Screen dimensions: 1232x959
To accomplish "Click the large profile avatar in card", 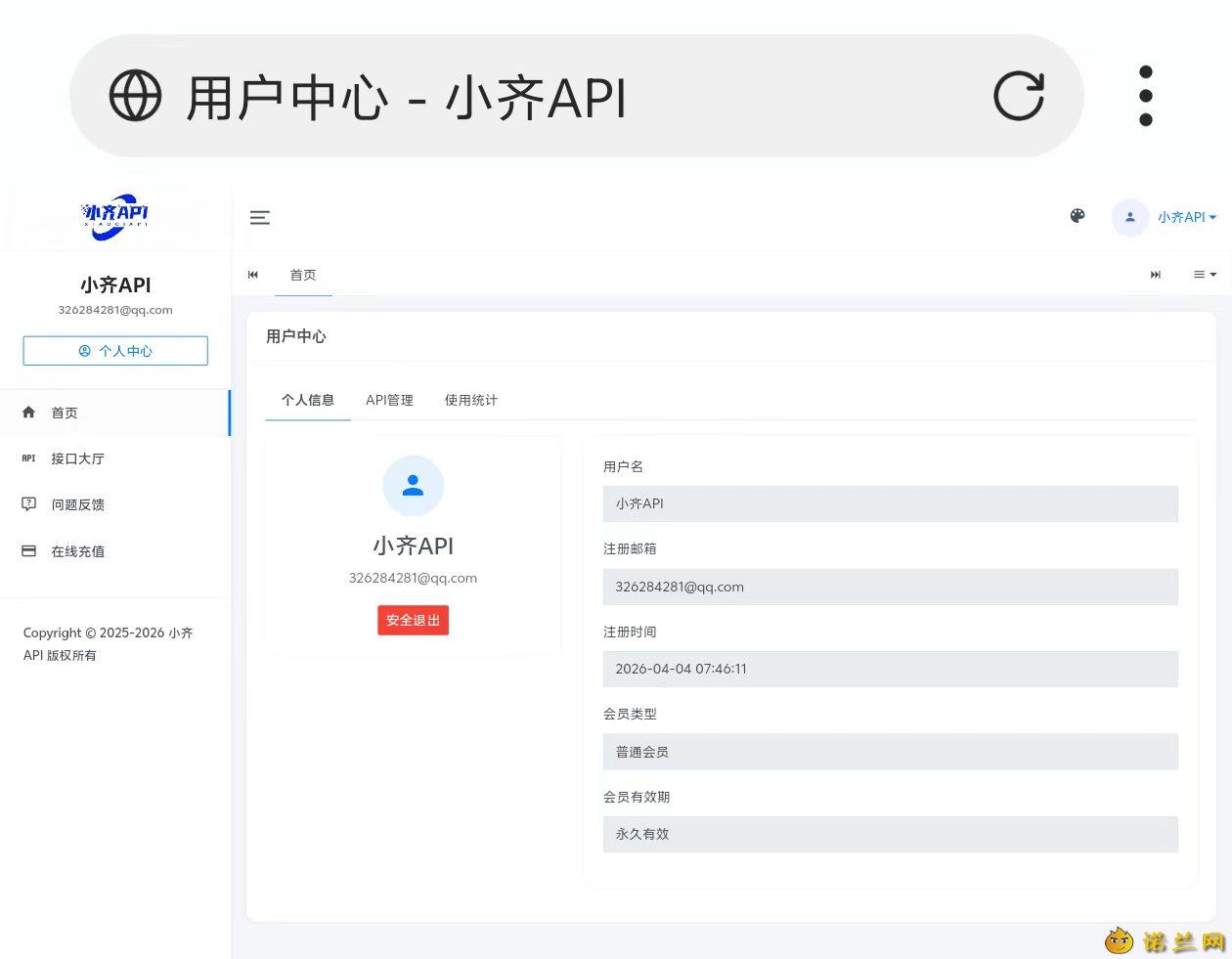I will pyautogui.click(x=414, y=486).
